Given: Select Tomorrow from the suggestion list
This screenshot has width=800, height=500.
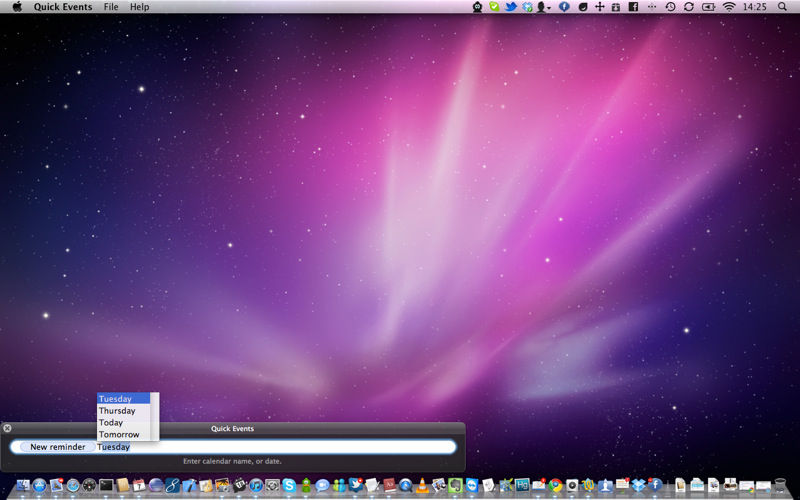Looking at the screenshot, I should (123, 434).
